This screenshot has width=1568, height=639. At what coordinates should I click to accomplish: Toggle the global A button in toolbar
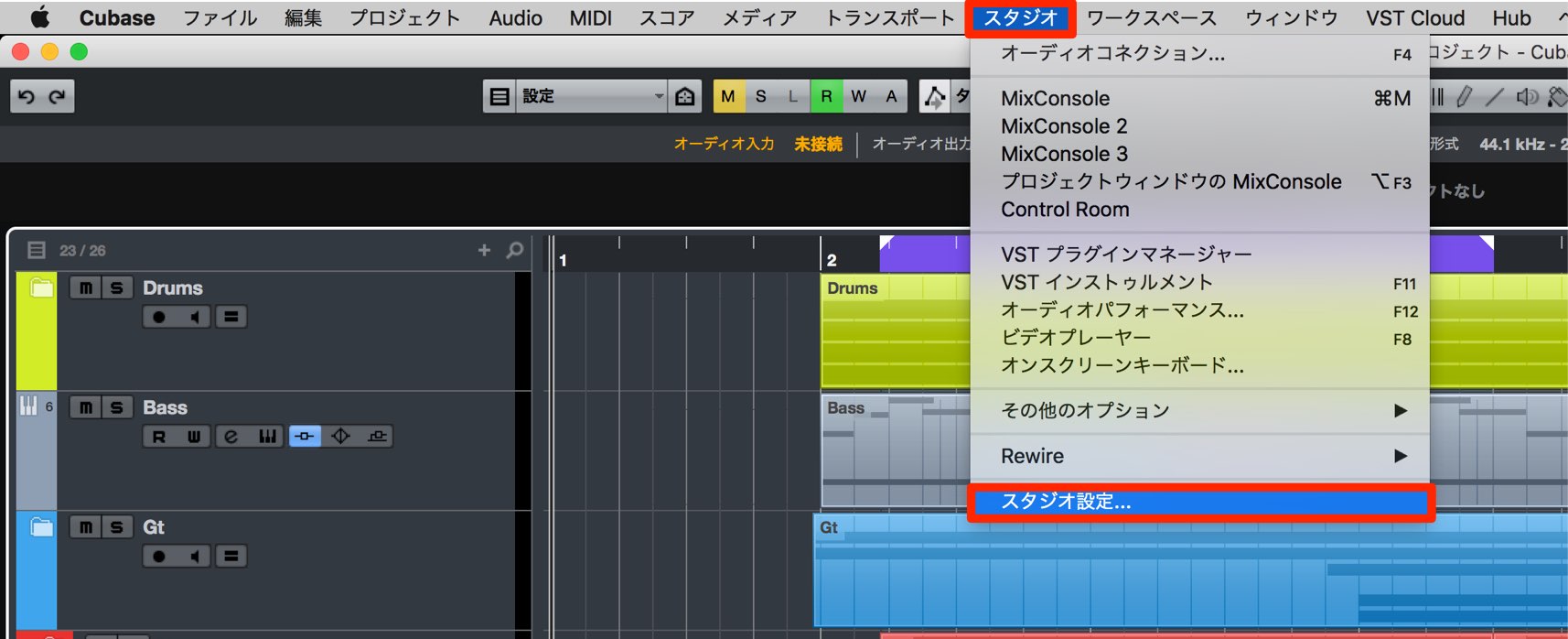[891, 96]
